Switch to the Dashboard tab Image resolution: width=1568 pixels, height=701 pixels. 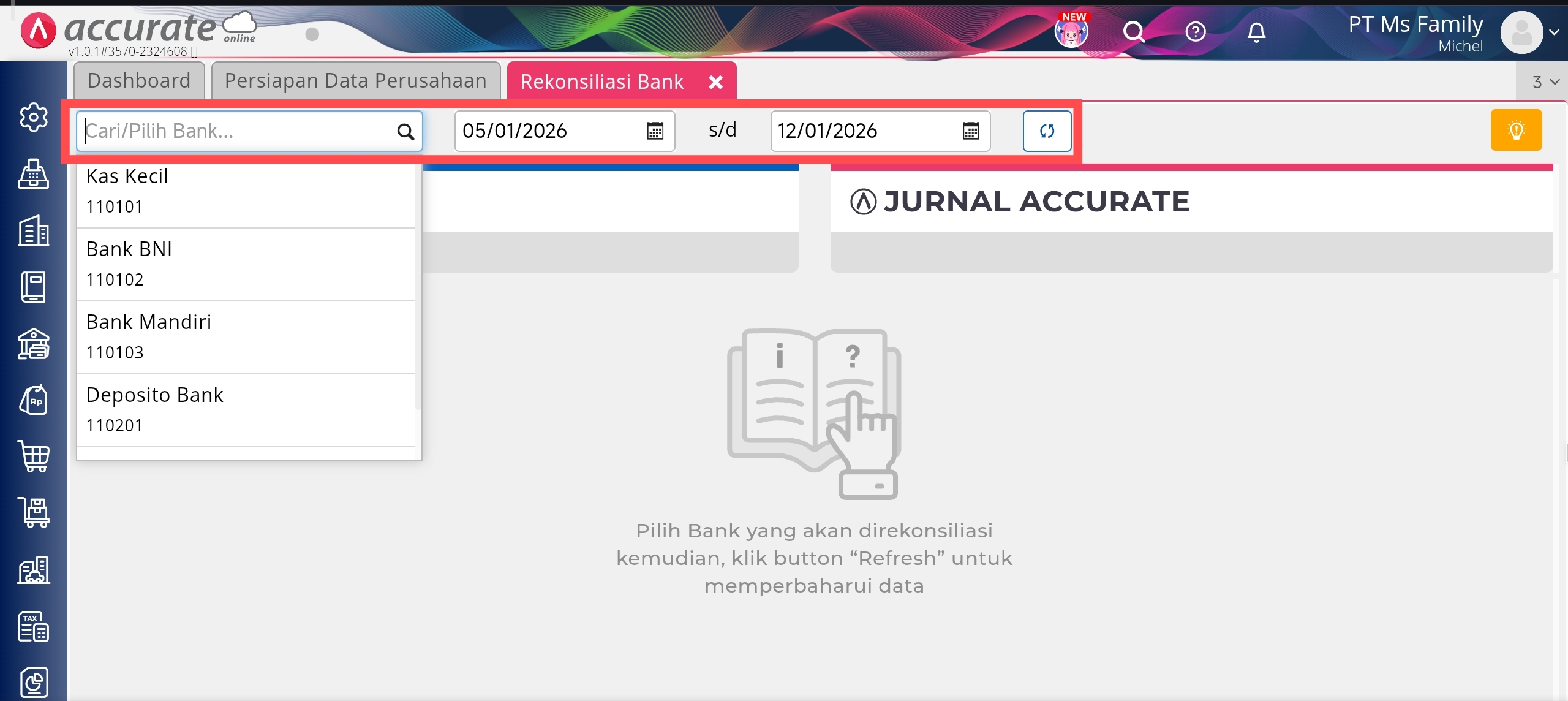(139, 81)
